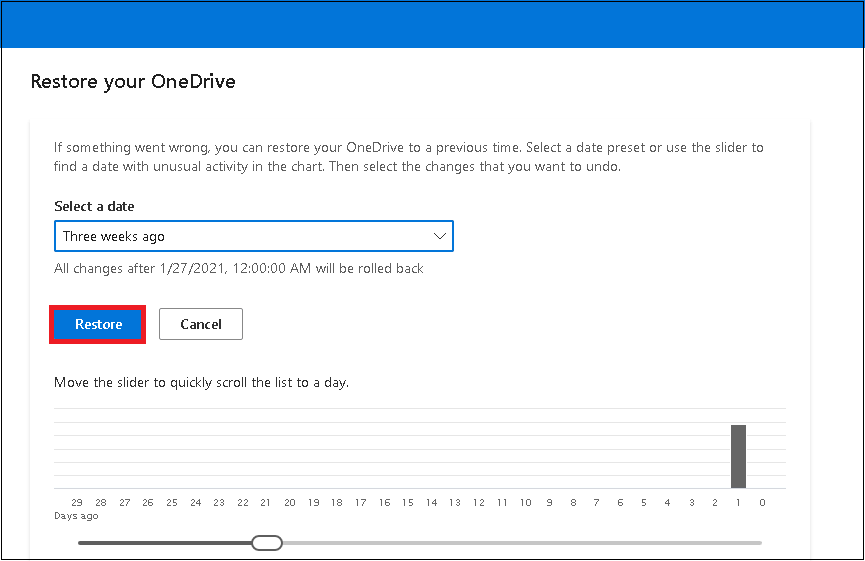Click the '0' day label on chart axis
Image resolution: width=865 pixels, height=561 pixels.
point(762,503)
